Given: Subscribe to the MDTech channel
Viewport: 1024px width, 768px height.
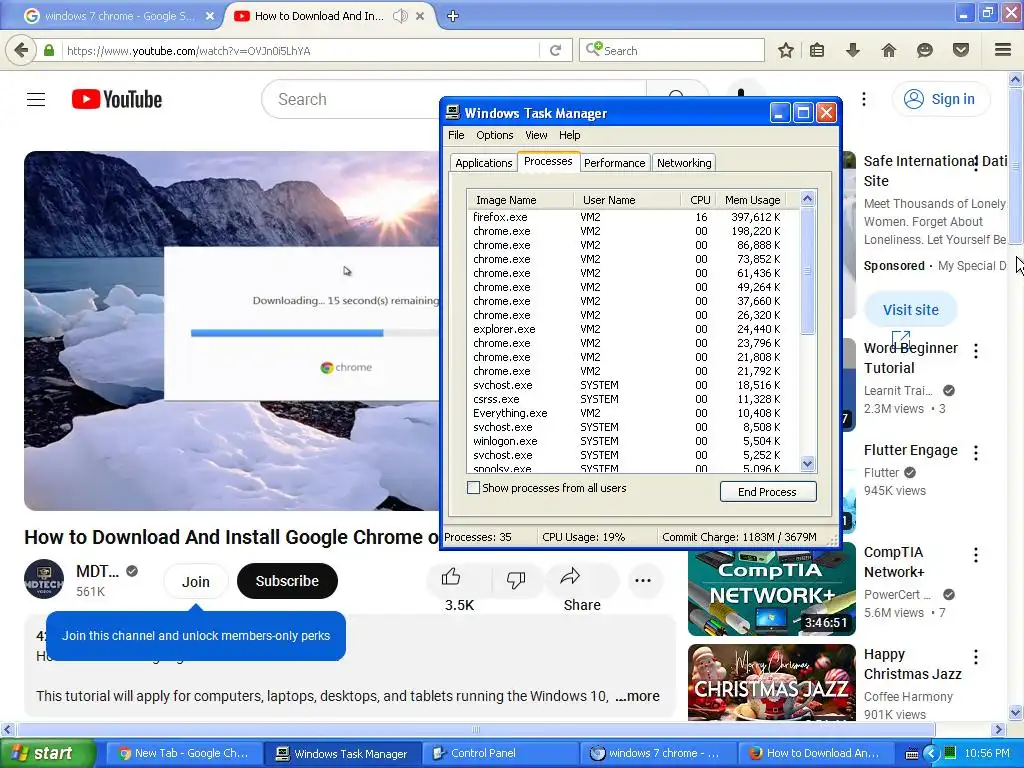Looking at the screenshot, I should [287, 581].
